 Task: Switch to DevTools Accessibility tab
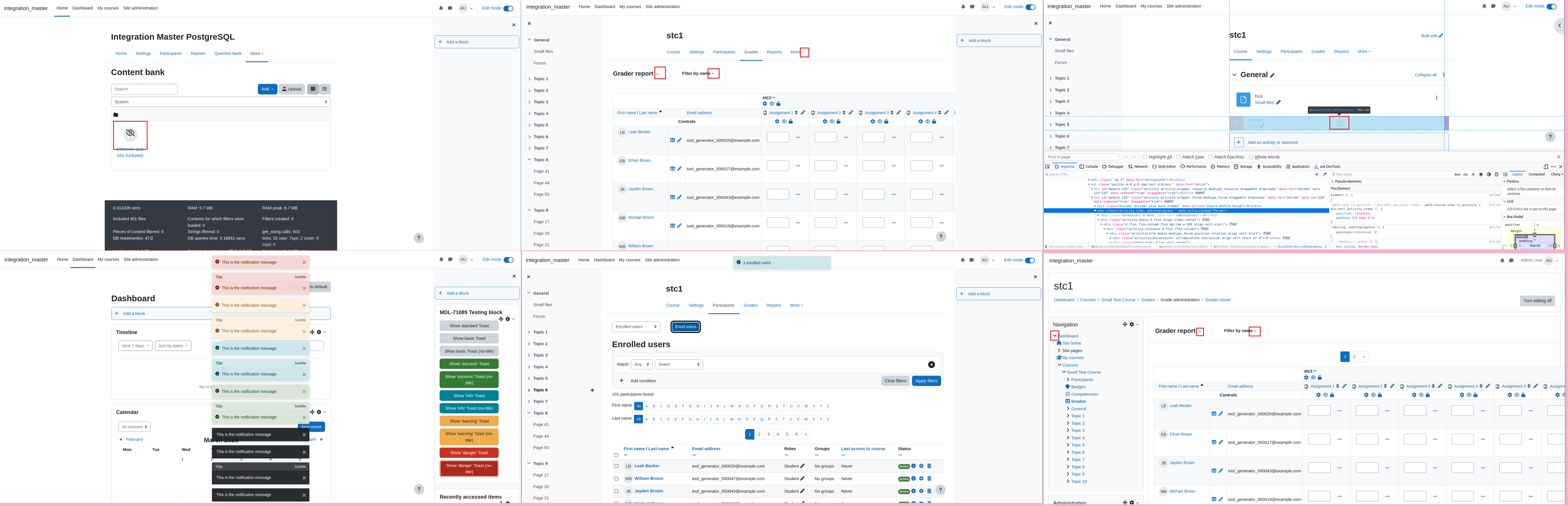point(1269,167)
